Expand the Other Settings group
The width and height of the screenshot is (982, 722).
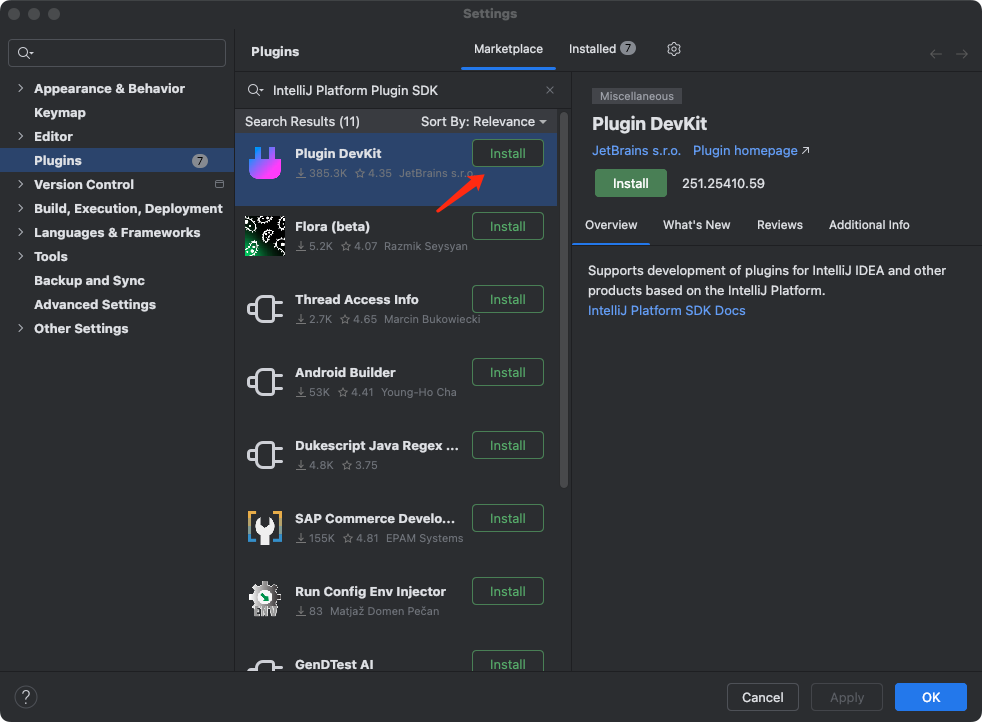coord(21,328)
